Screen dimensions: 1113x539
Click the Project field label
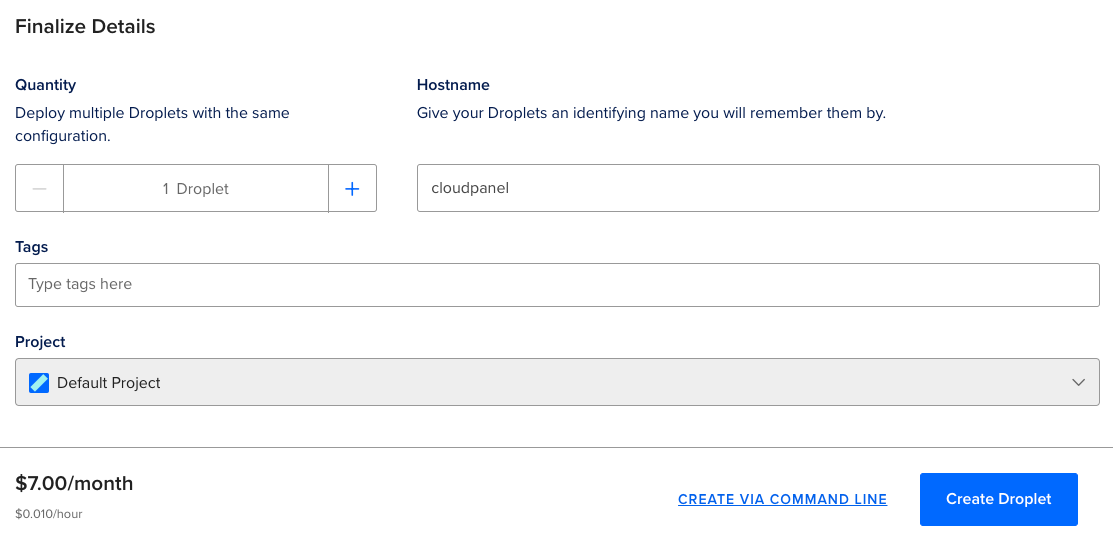point(40,342)
